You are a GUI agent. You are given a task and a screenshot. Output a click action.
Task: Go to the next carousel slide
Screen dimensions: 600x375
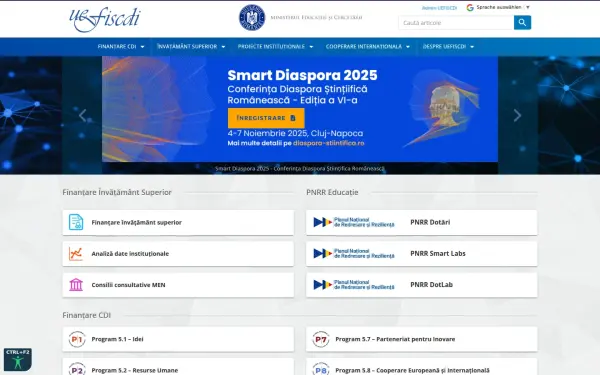coord(517,115)
